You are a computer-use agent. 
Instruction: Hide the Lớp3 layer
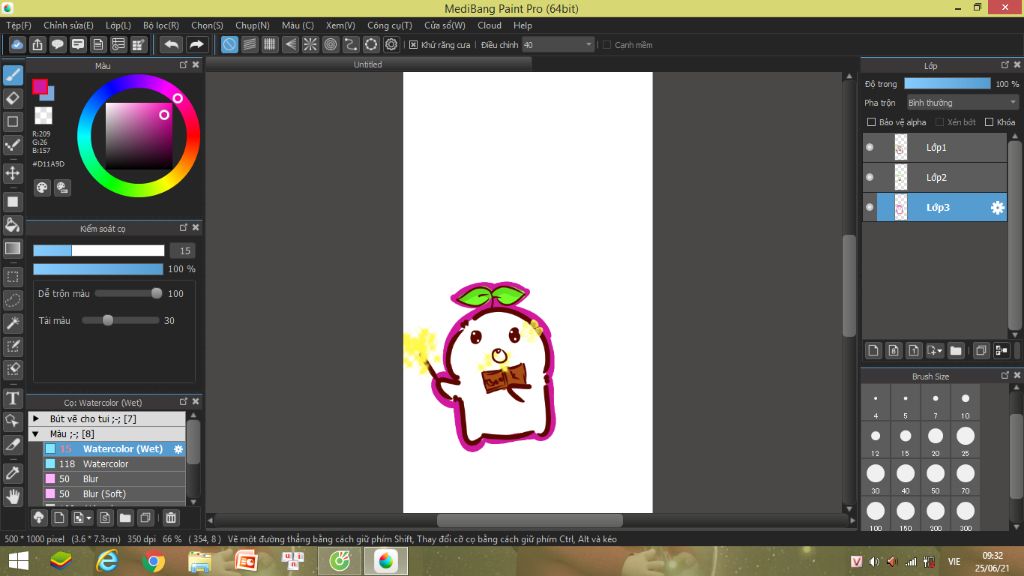870,208
